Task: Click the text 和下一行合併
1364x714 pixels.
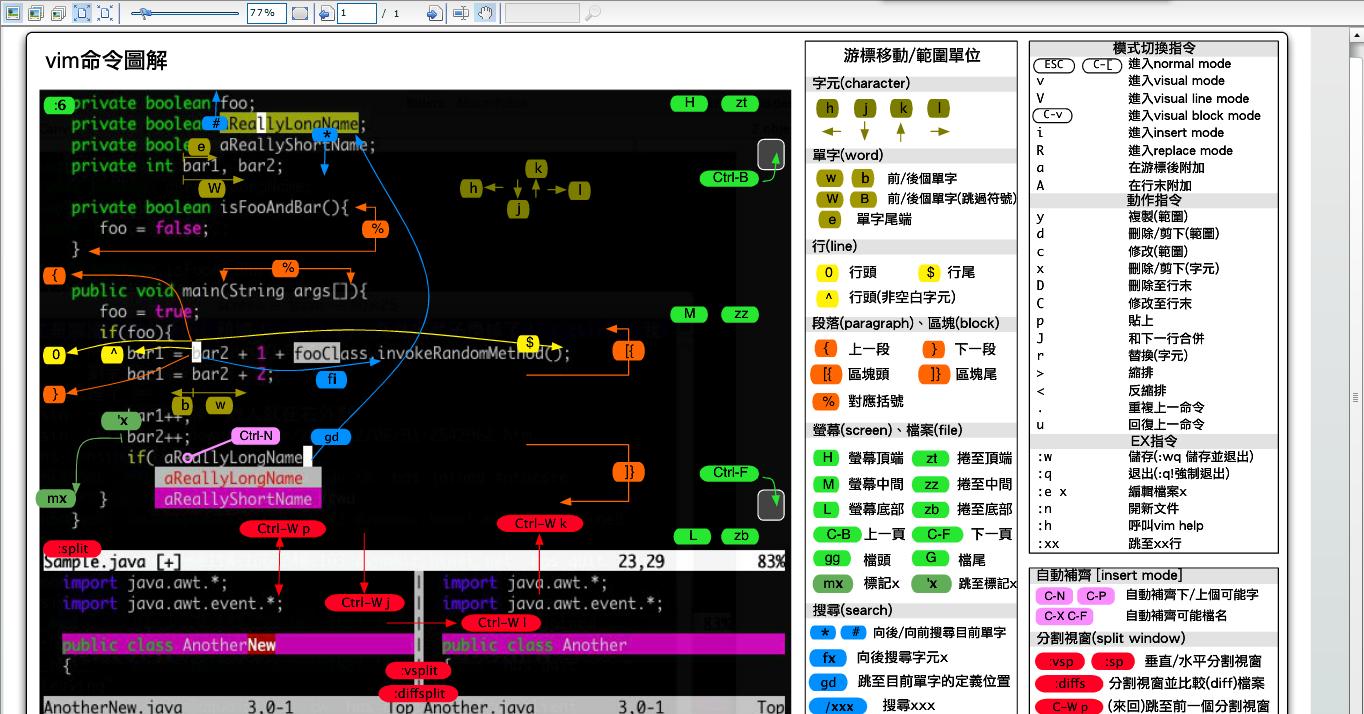Action: point(1166,338)
